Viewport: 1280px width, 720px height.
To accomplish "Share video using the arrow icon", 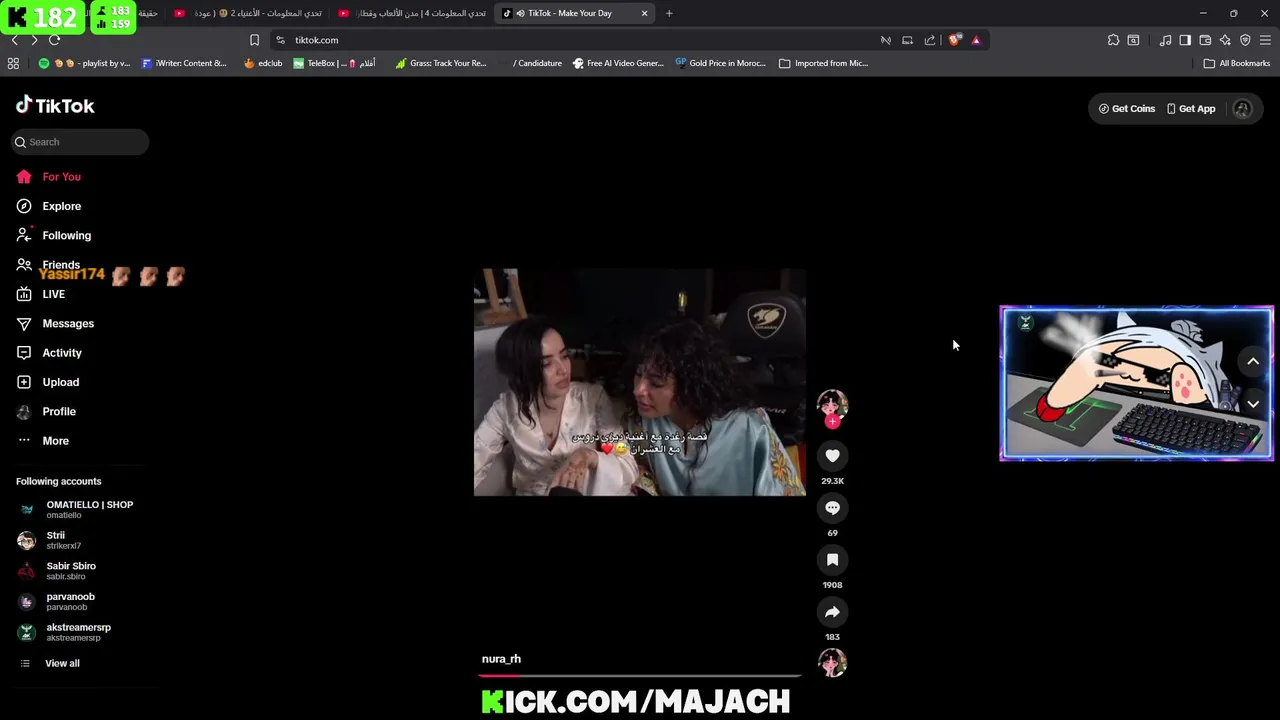I will [x=832, y=612].
